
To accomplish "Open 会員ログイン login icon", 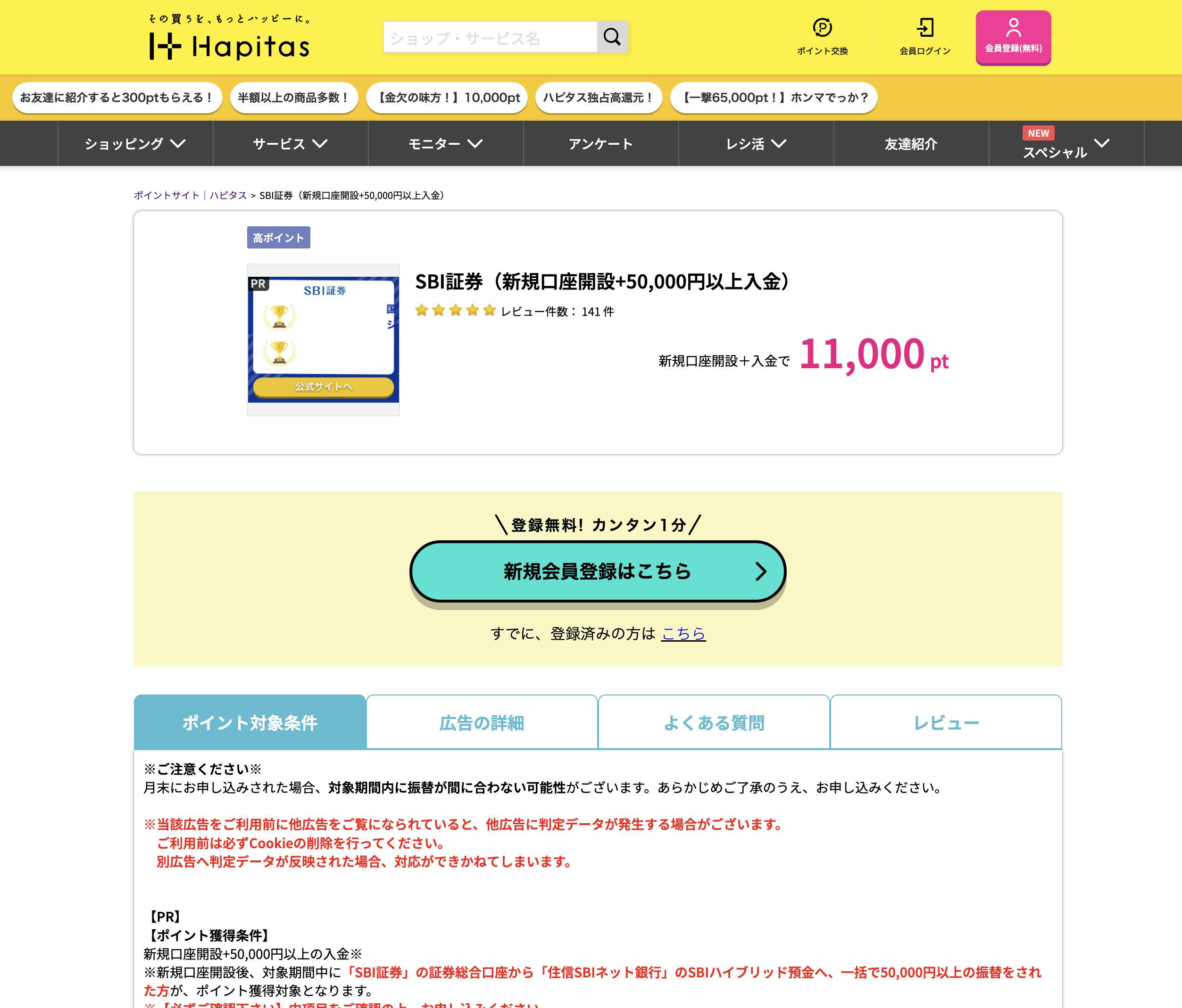I will [x=925, y=36].
